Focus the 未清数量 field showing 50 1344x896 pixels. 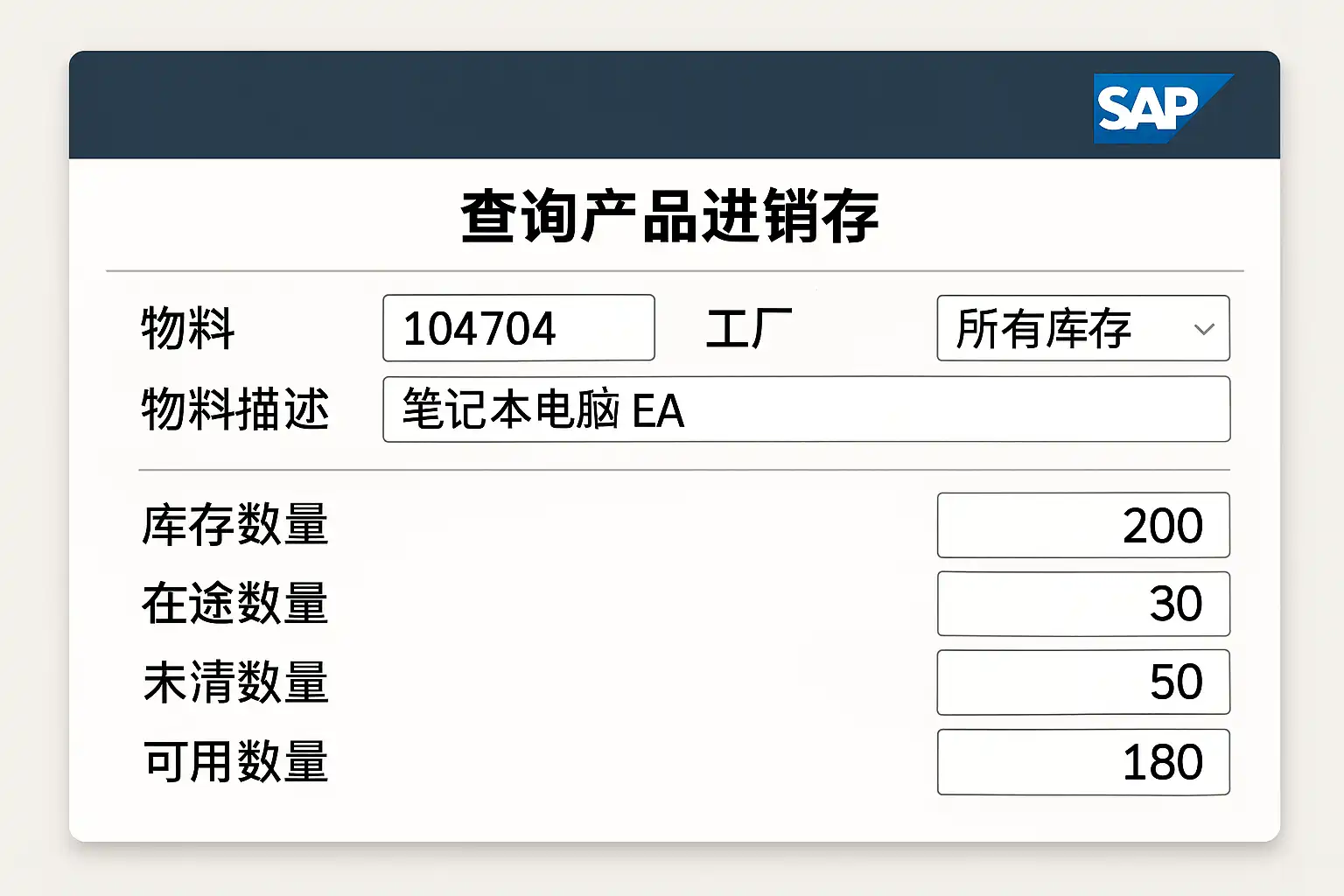(1082, 682)
